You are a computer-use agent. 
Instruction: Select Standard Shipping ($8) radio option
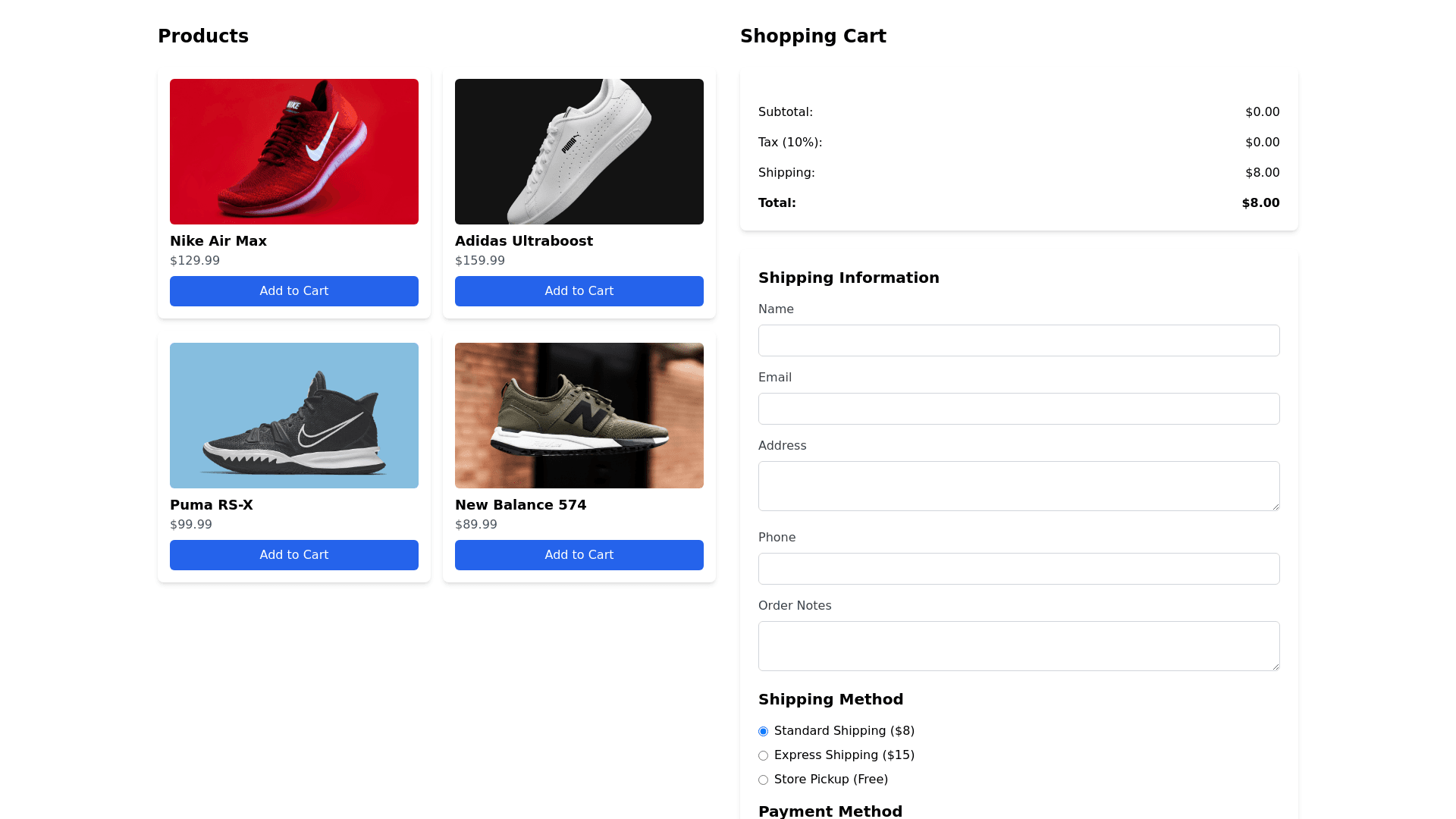pyautogui.click(x=763, y=732)
